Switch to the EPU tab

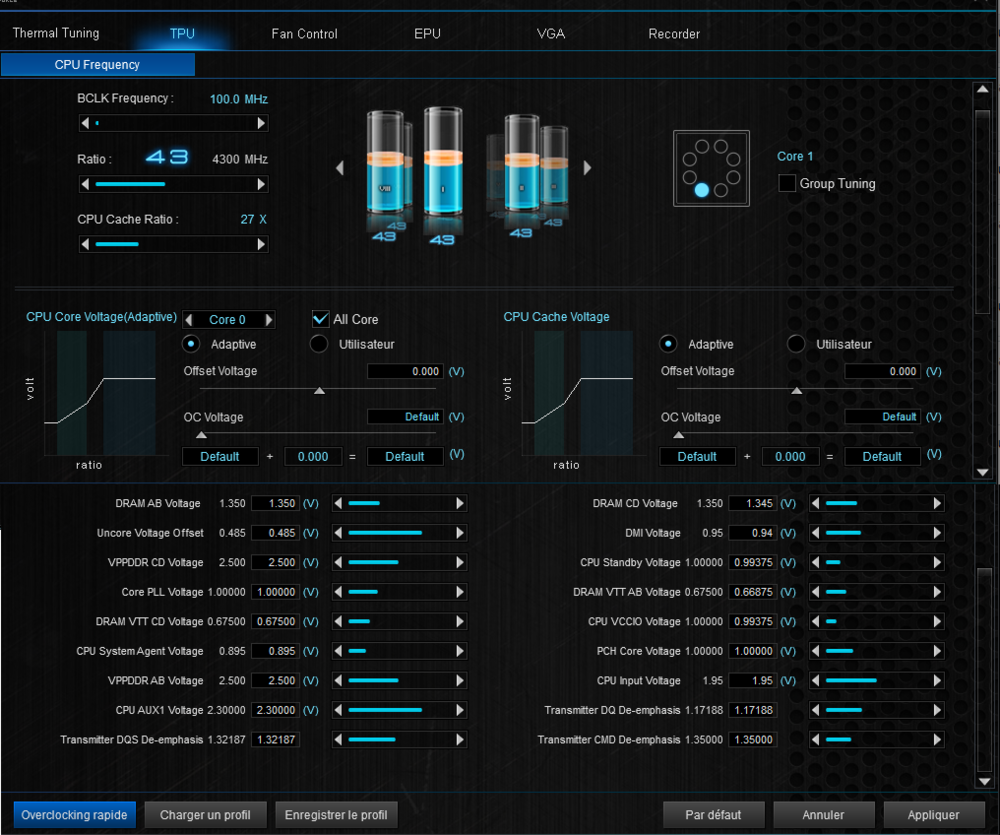pos(427,34)
